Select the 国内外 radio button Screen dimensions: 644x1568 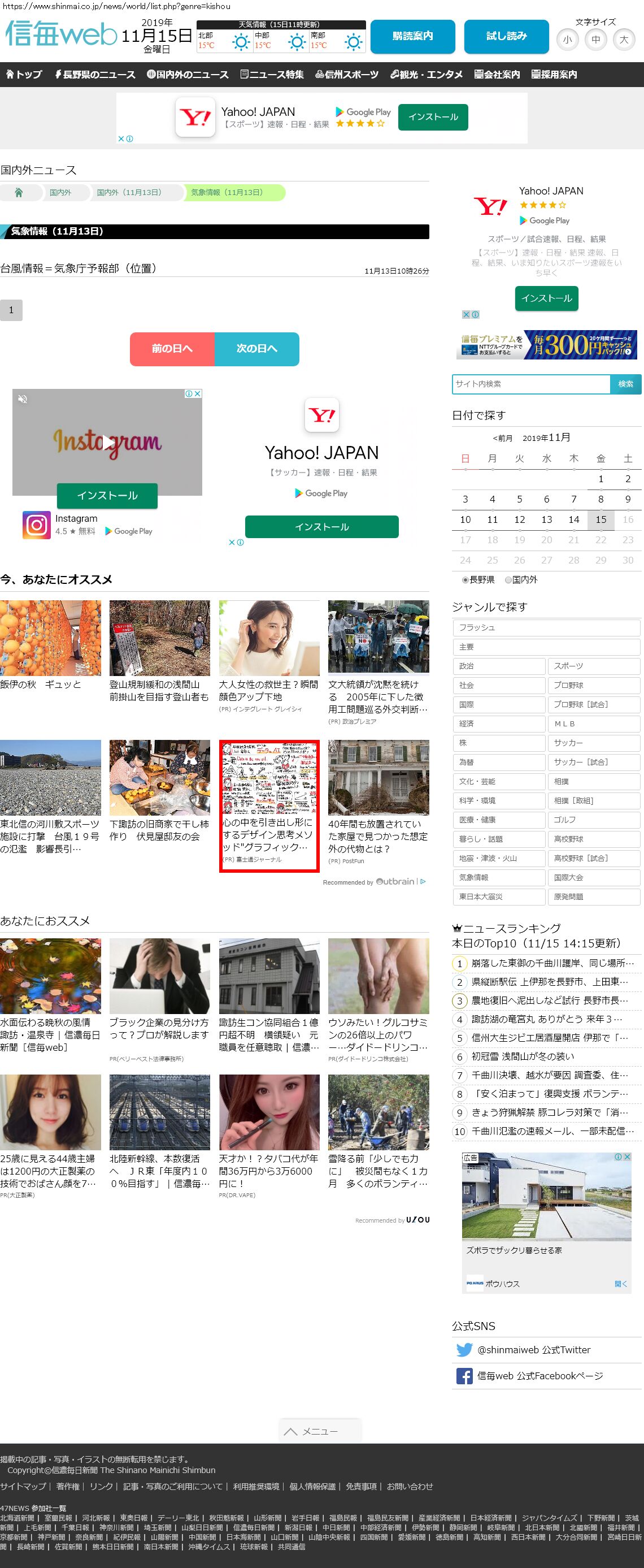pos(508,580)
